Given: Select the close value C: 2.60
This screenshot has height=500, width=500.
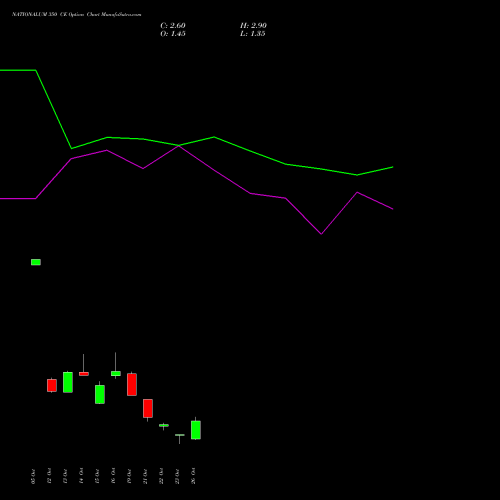Looking at the screenshot, I should [173, 26].
